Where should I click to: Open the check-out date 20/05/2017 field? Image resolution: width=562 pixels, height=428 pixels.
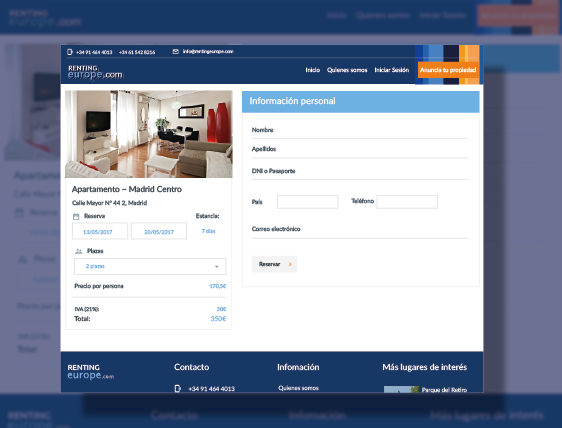tap(159, 231)
